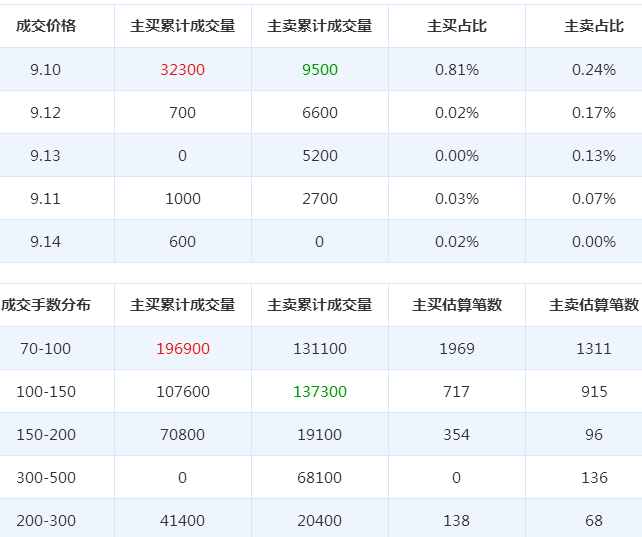Select the 0.24% sell ratio cell
Screen dimensions: 642x537
point(594,70)
